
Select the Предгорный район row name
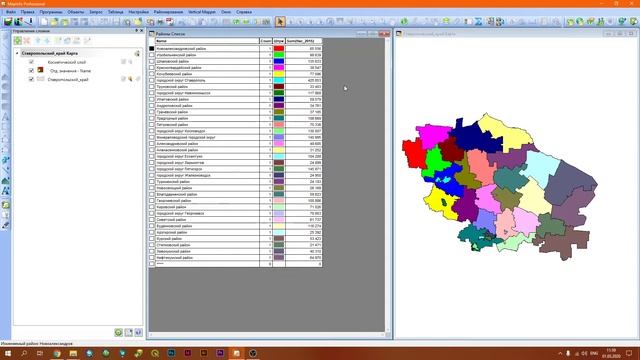tap(172, 118)
